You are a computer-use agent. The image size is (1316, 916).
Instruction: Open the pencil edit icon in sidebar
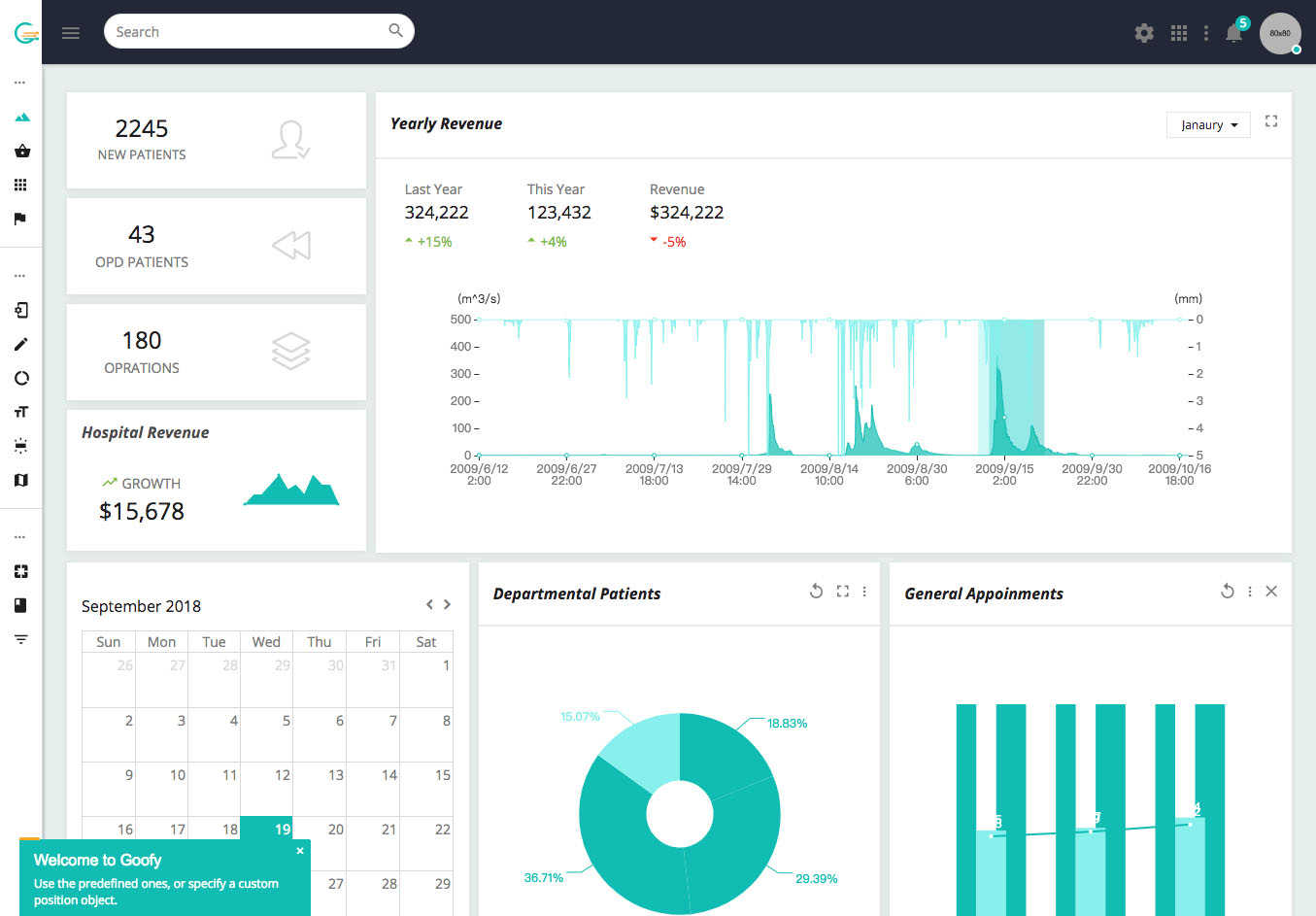(21, 344)
